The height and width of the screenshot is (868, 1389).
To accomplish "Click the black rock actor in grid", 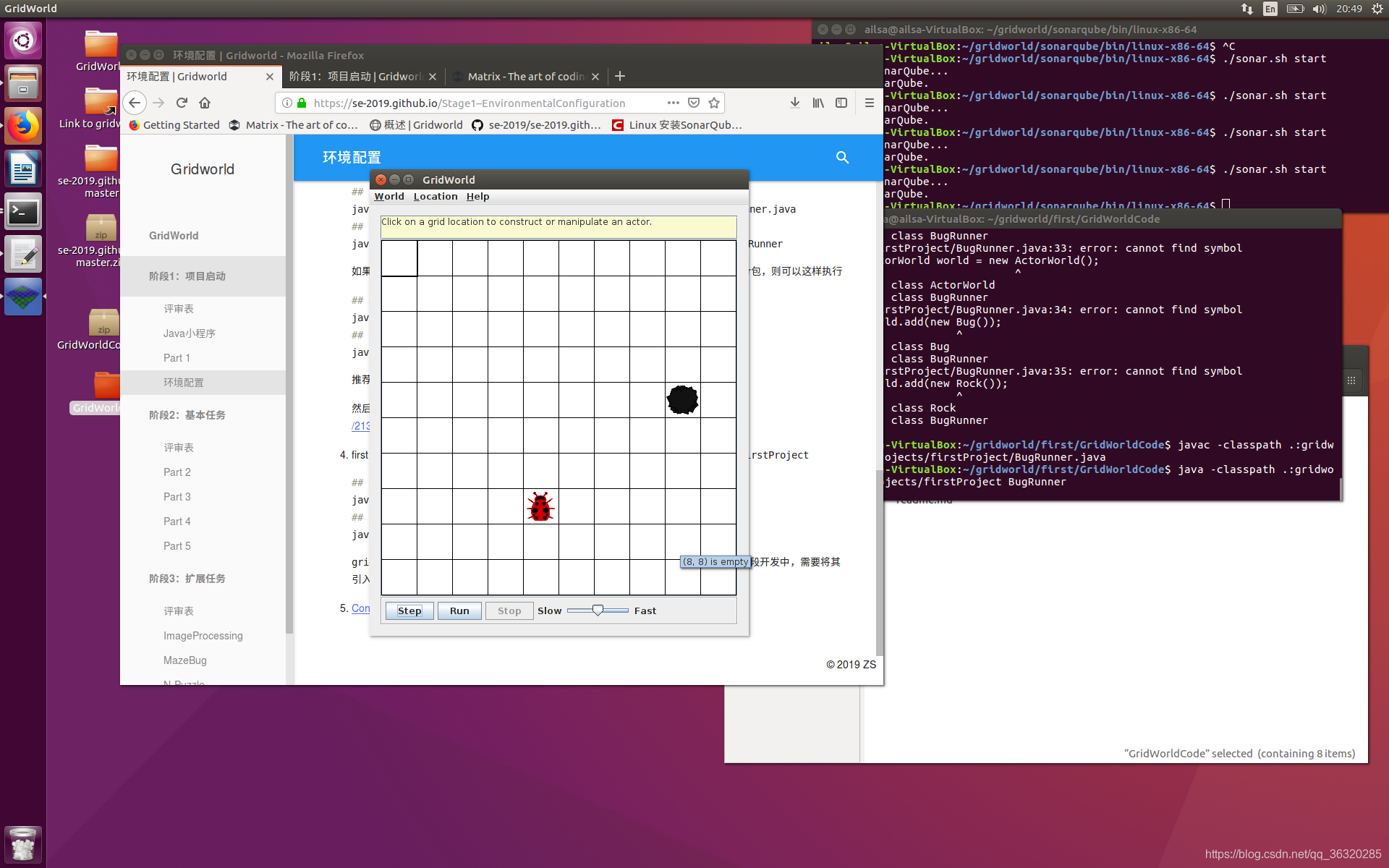I will pyautogui.click(x=682, y=400).
